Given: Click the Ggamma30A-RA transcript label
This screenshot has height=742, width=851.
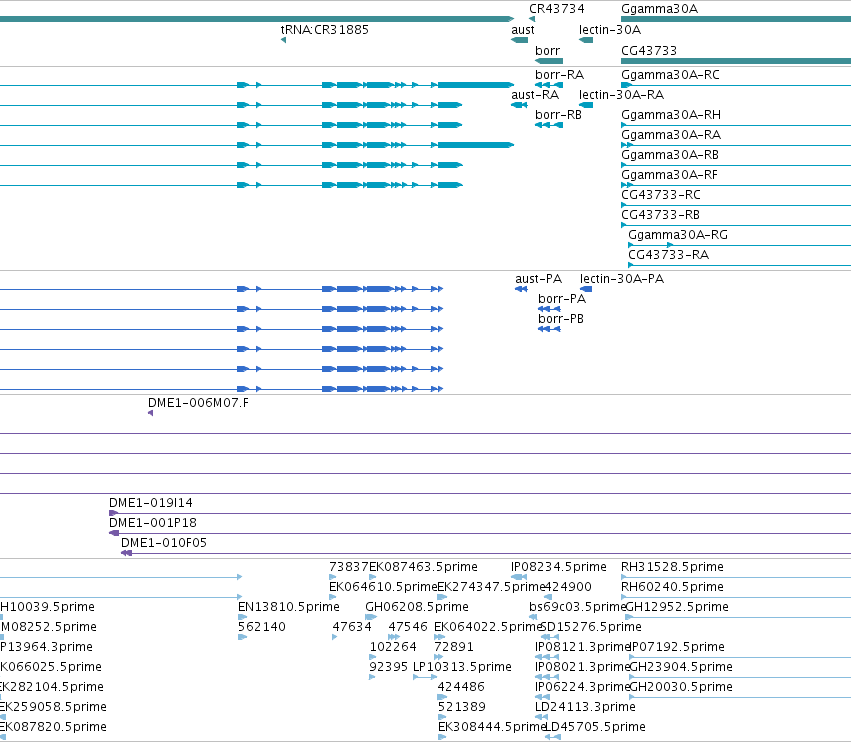Looking at the screenshot, I should [670, 135].
